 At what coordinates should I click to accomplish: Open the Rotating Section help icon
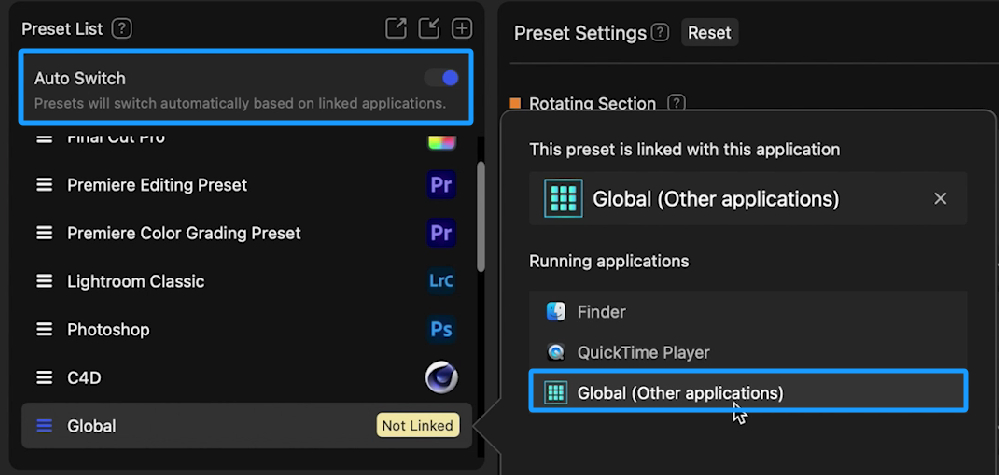[x=677, y=103]
